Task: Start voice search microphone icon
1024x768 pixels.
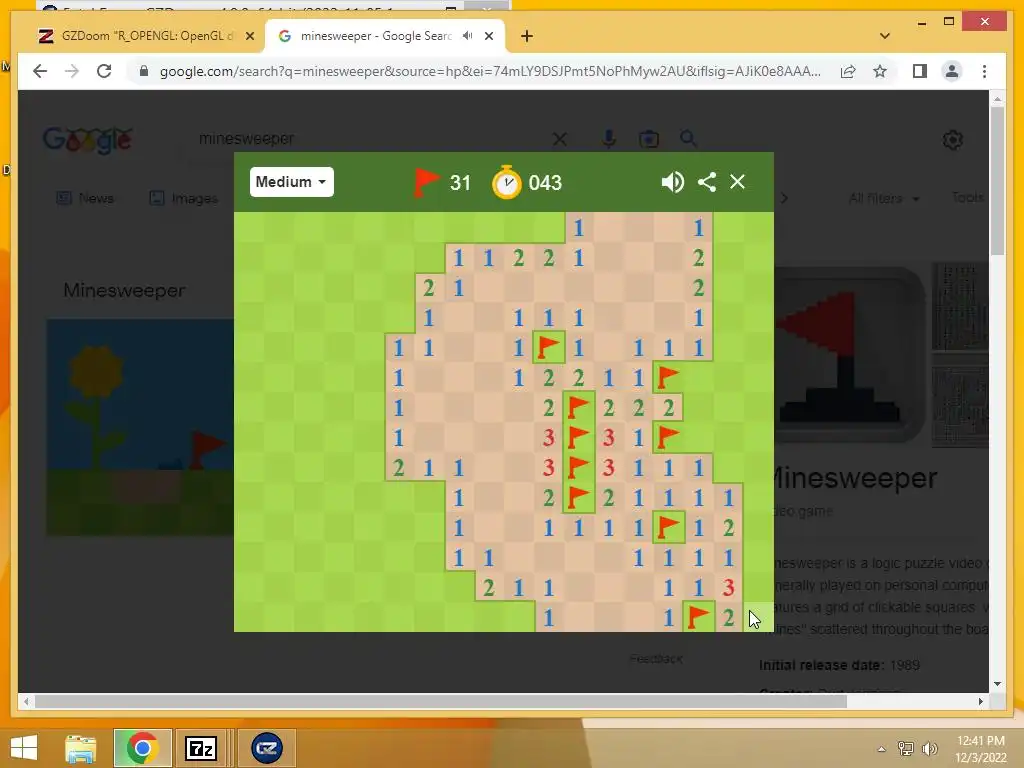Action: [x=609, y=139]
